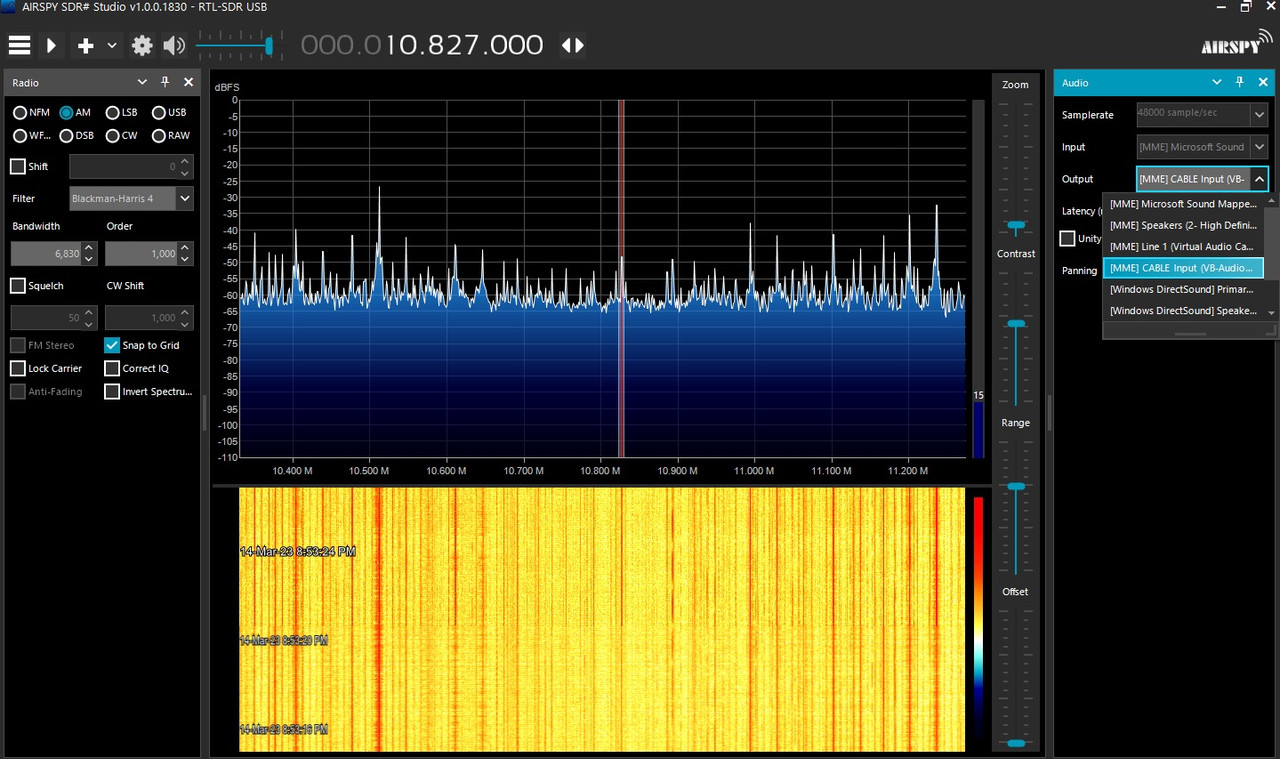Close the Audio panel
This screenshot has height=759, width=1280.
point(1262,82)
